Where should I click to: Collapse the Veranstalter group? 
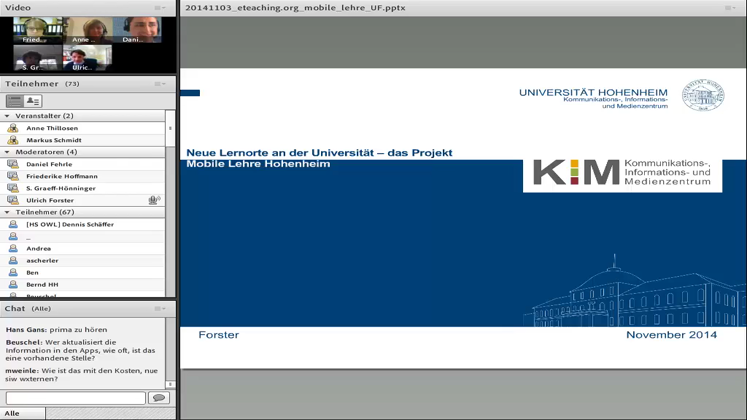[8, 116]
